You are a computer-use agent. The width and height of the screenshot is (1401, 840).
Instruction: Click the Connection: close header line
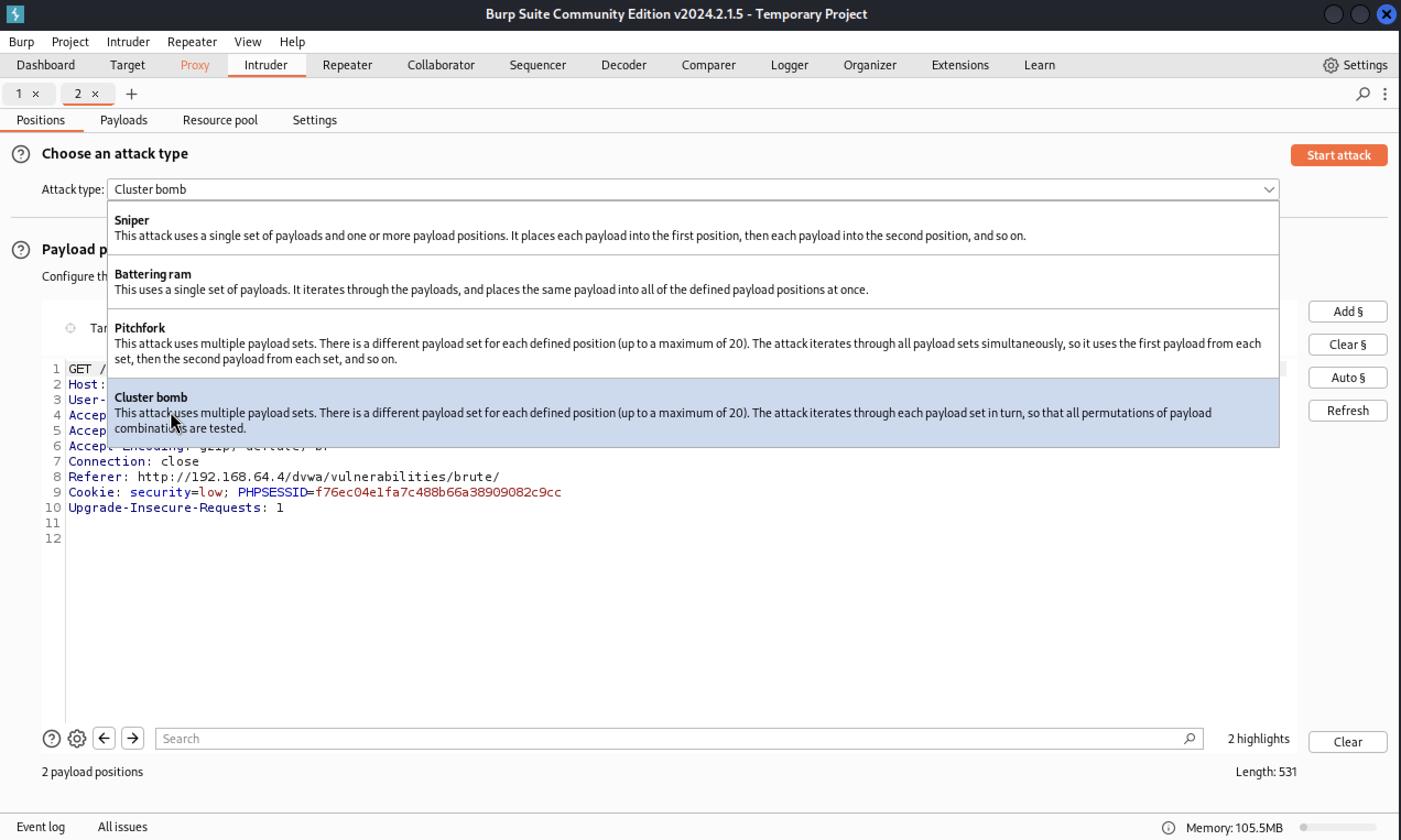tap(134, 461)
